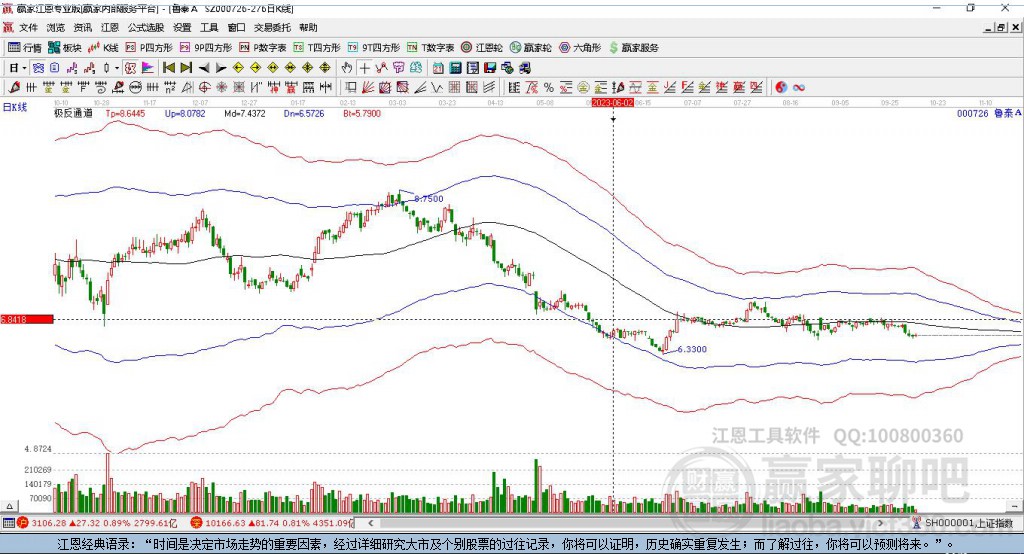The height and width of the screenshot is (554, 1024).
Task: Click the compass circle target icon
Action: click(204, 88)
